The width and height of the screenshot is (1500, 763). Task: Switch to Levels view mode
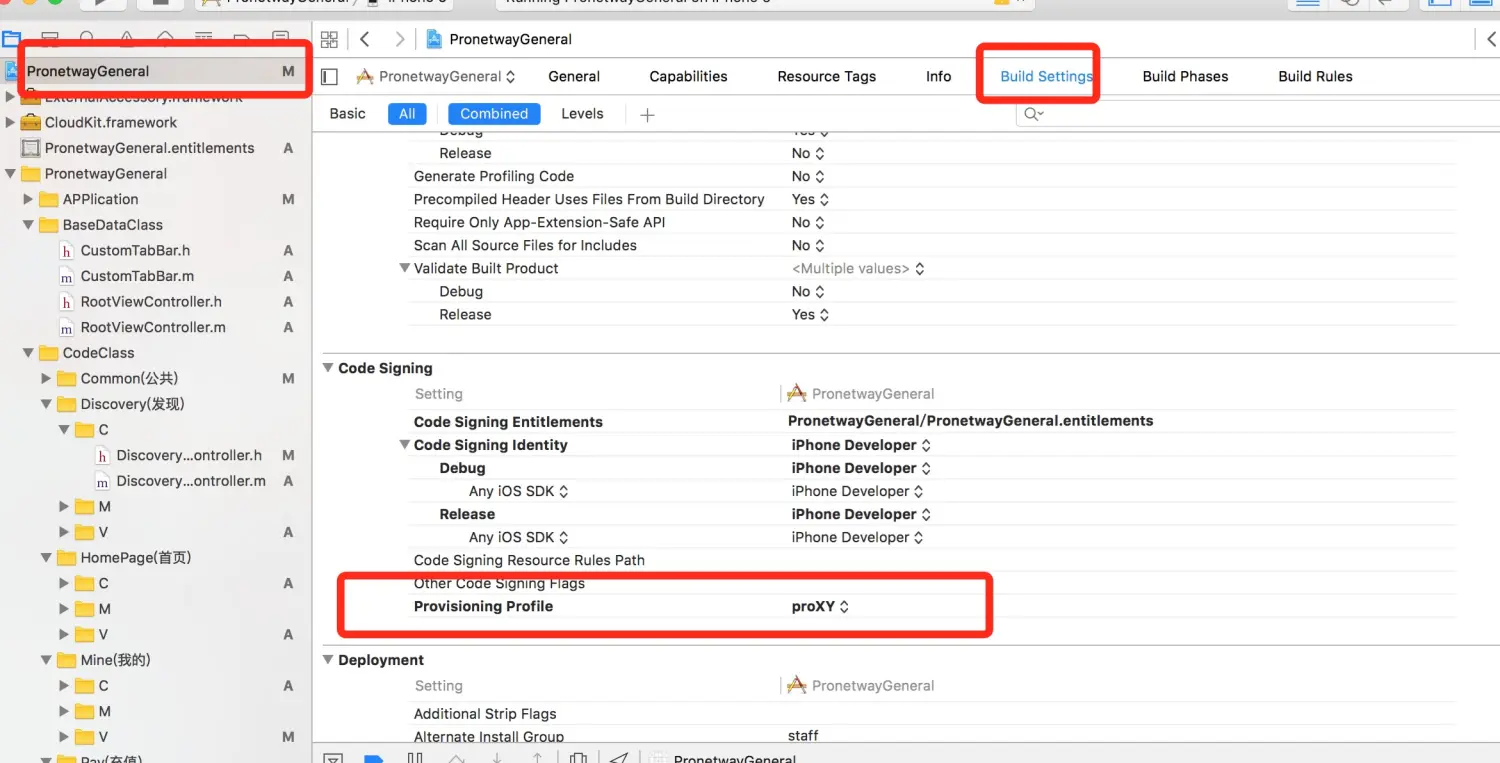[x=582, y=114]
